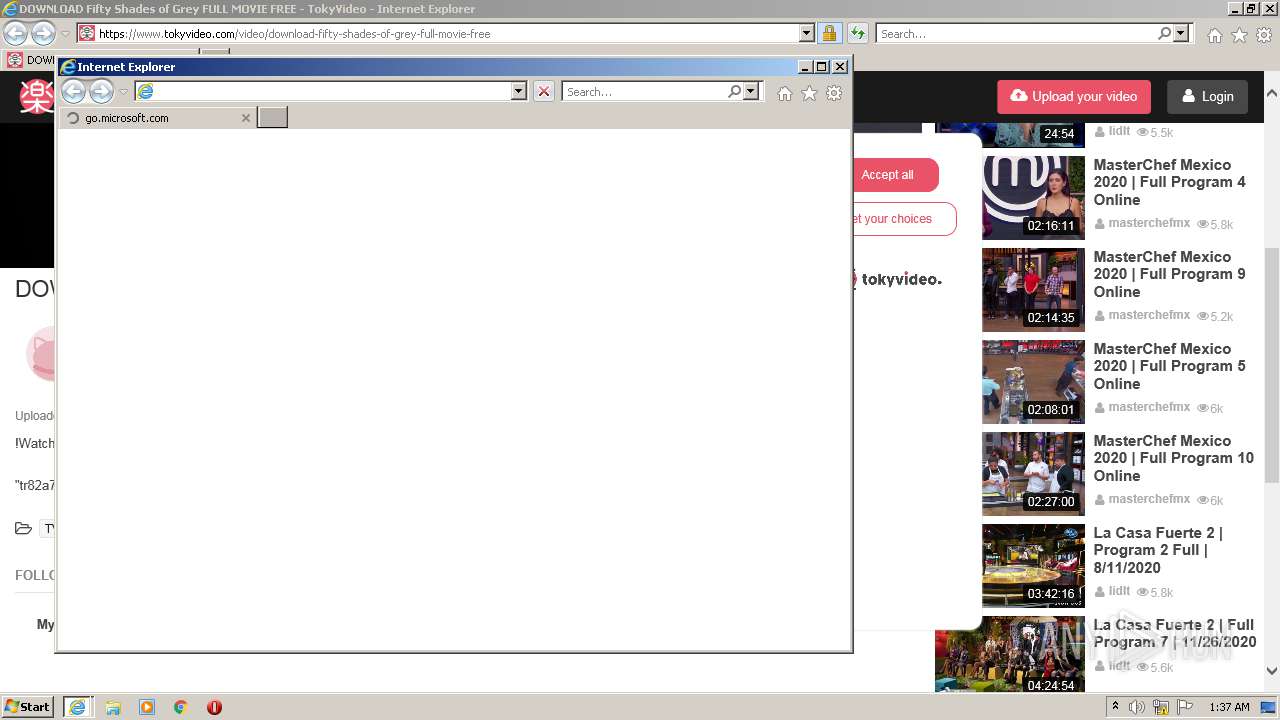Click volume speaker icon in system tray
The image size is (1280, 720).
pos(1137,707)
